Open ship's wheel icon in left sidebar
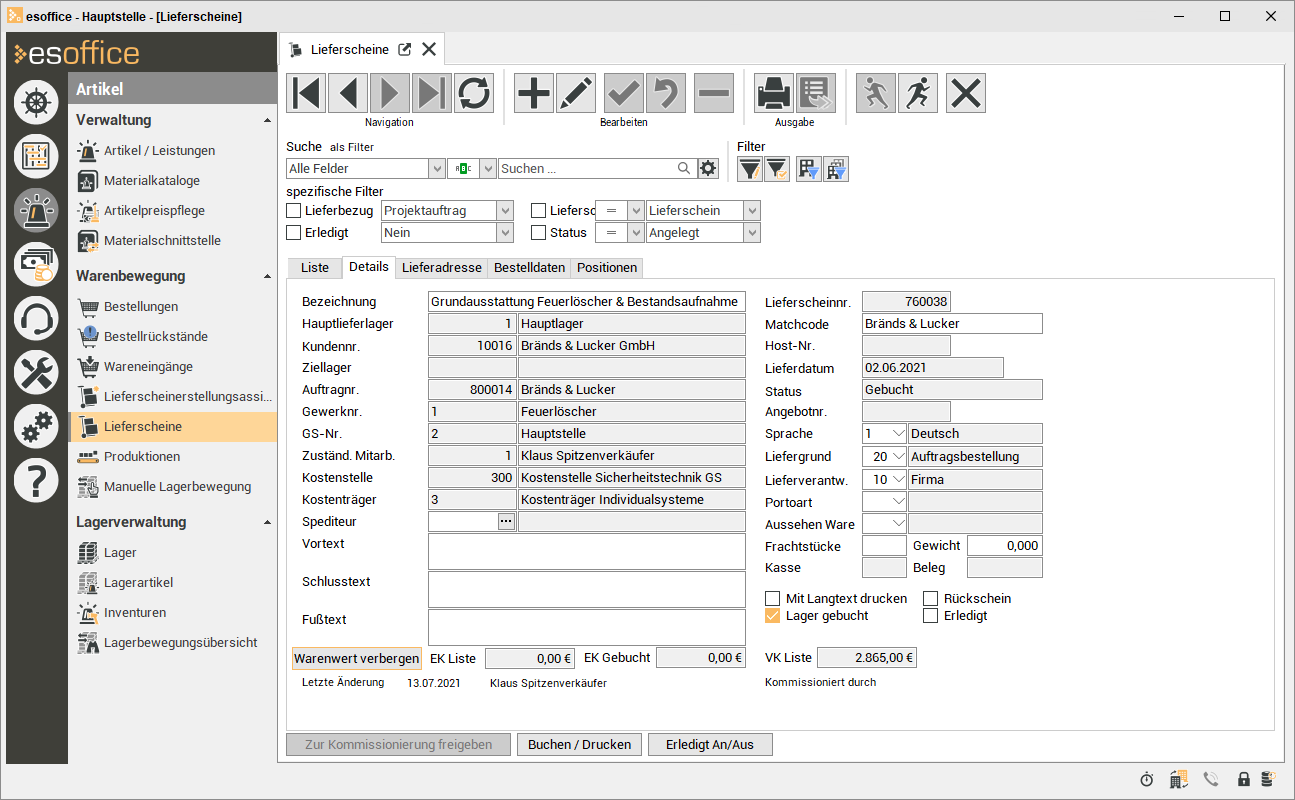The image size is (1295, 800). 36,101
